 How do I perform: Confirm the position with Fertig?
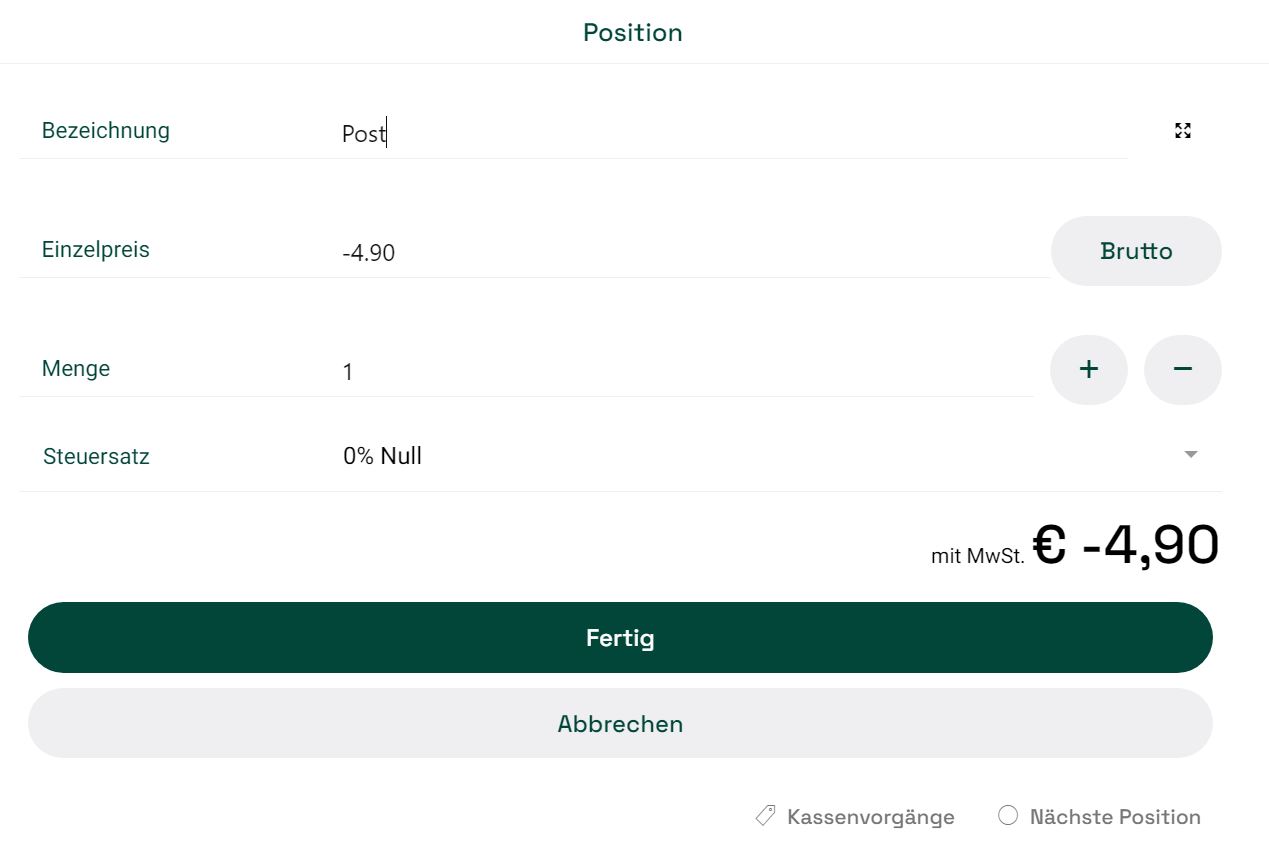click(x=620, y=638)
